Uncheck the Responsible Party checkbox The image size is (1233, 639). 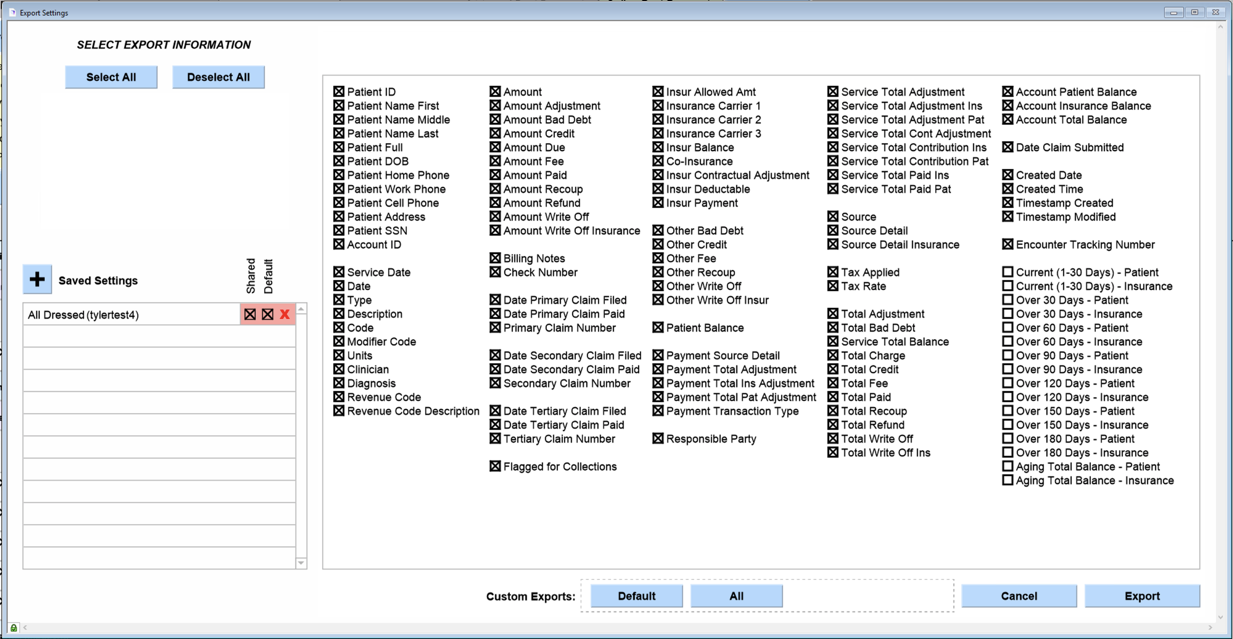point(658,439)
